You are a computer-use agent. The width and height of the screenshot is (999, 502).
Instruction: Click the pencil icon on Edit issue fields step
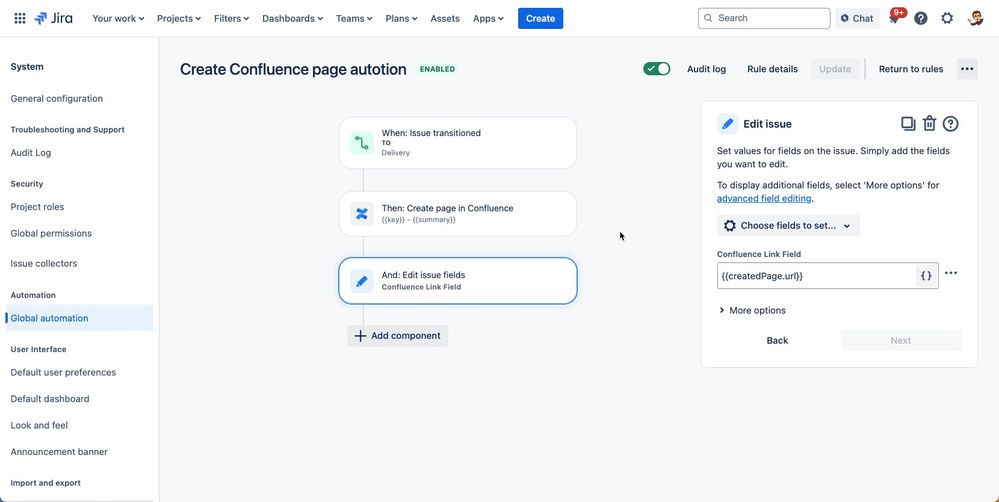coord(362,281)
